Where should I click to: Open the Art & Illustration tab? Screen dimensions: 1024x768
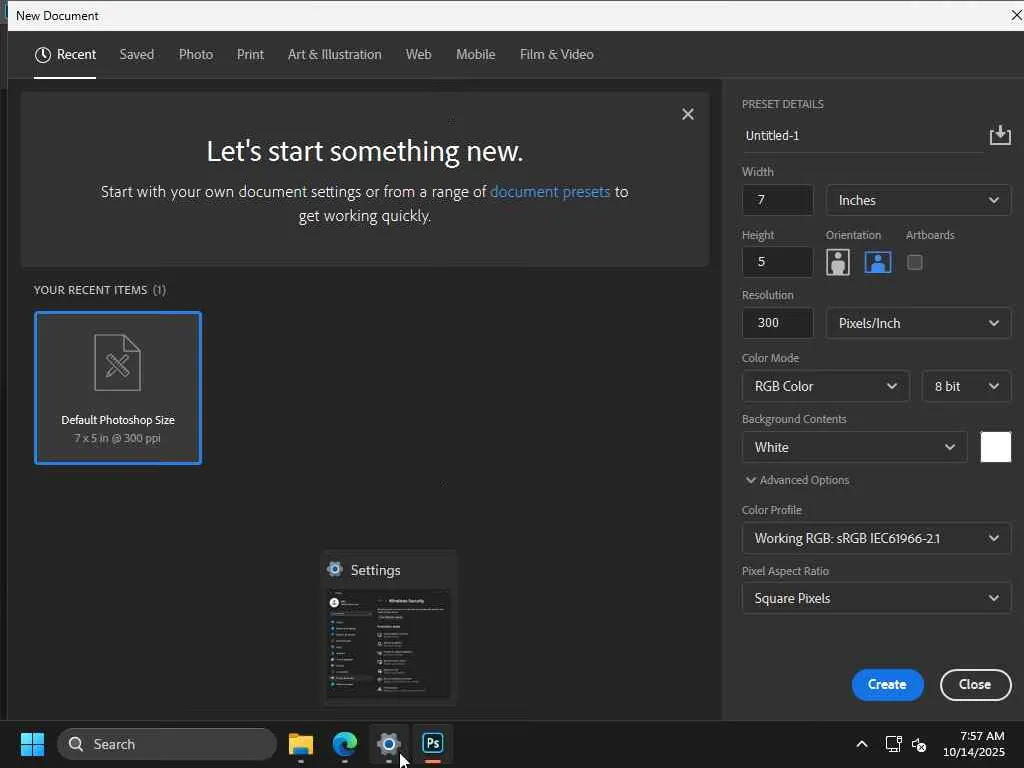pyautogui.click(x=334, y=55)
